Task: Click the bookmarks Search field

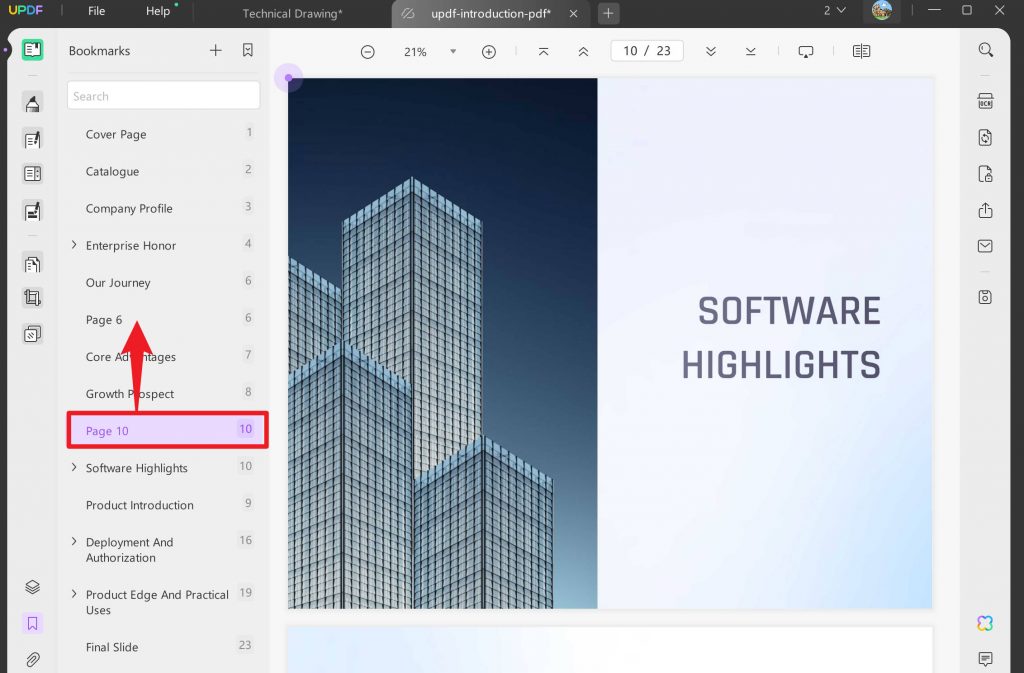Action: pos(163,96)
